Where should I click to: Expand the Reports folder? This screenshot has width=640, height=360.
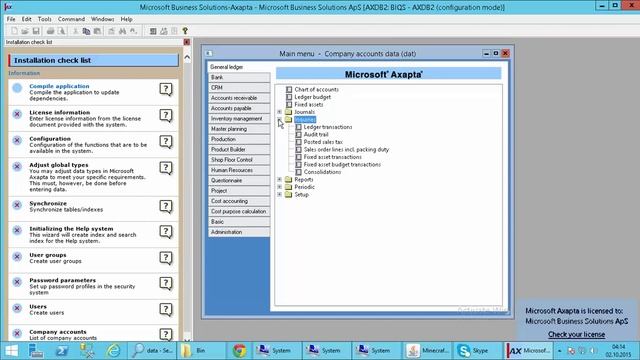point(280,180)
